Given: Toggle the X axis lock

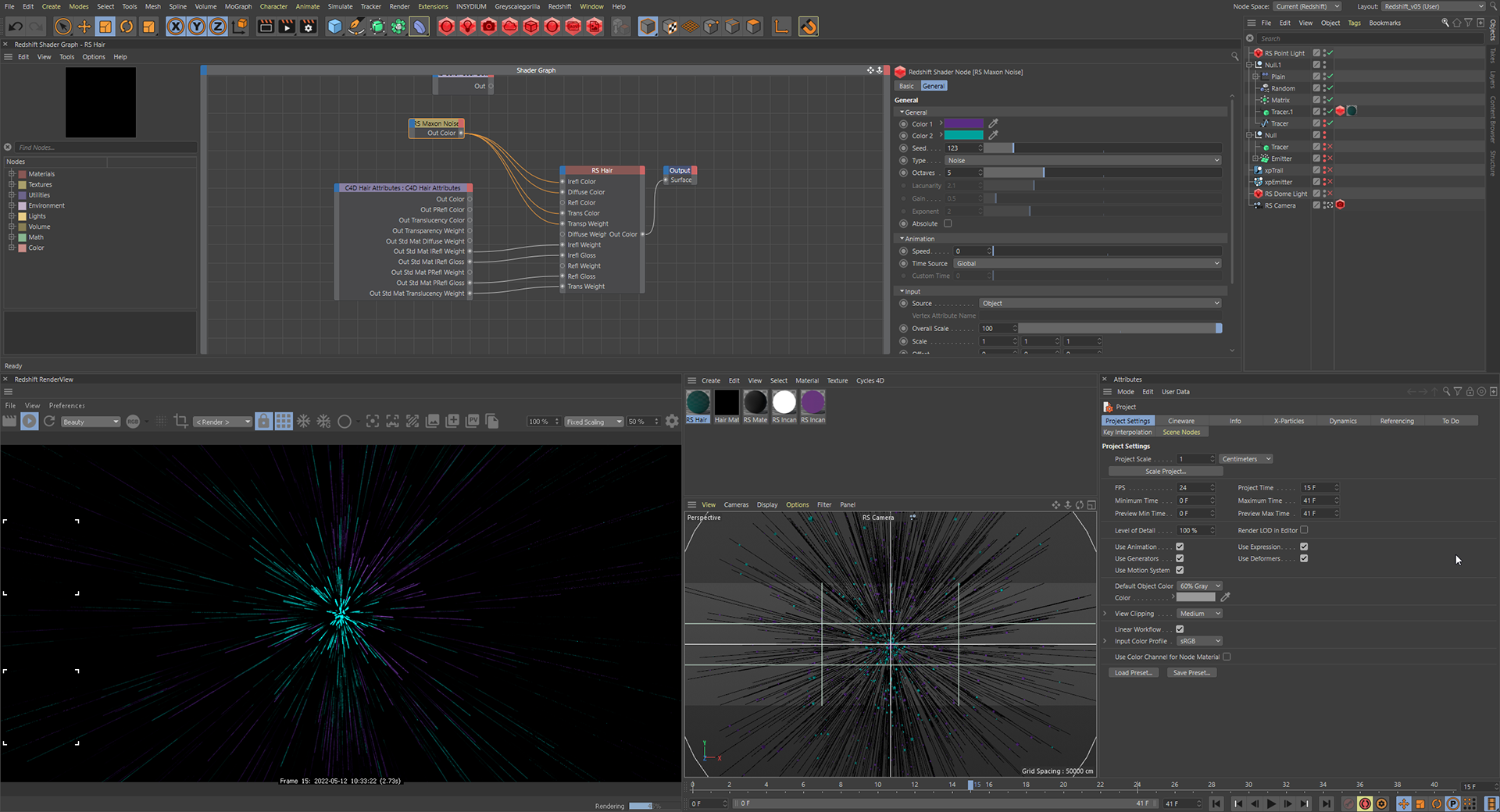Looking at the screenshot, I should 176,27.
